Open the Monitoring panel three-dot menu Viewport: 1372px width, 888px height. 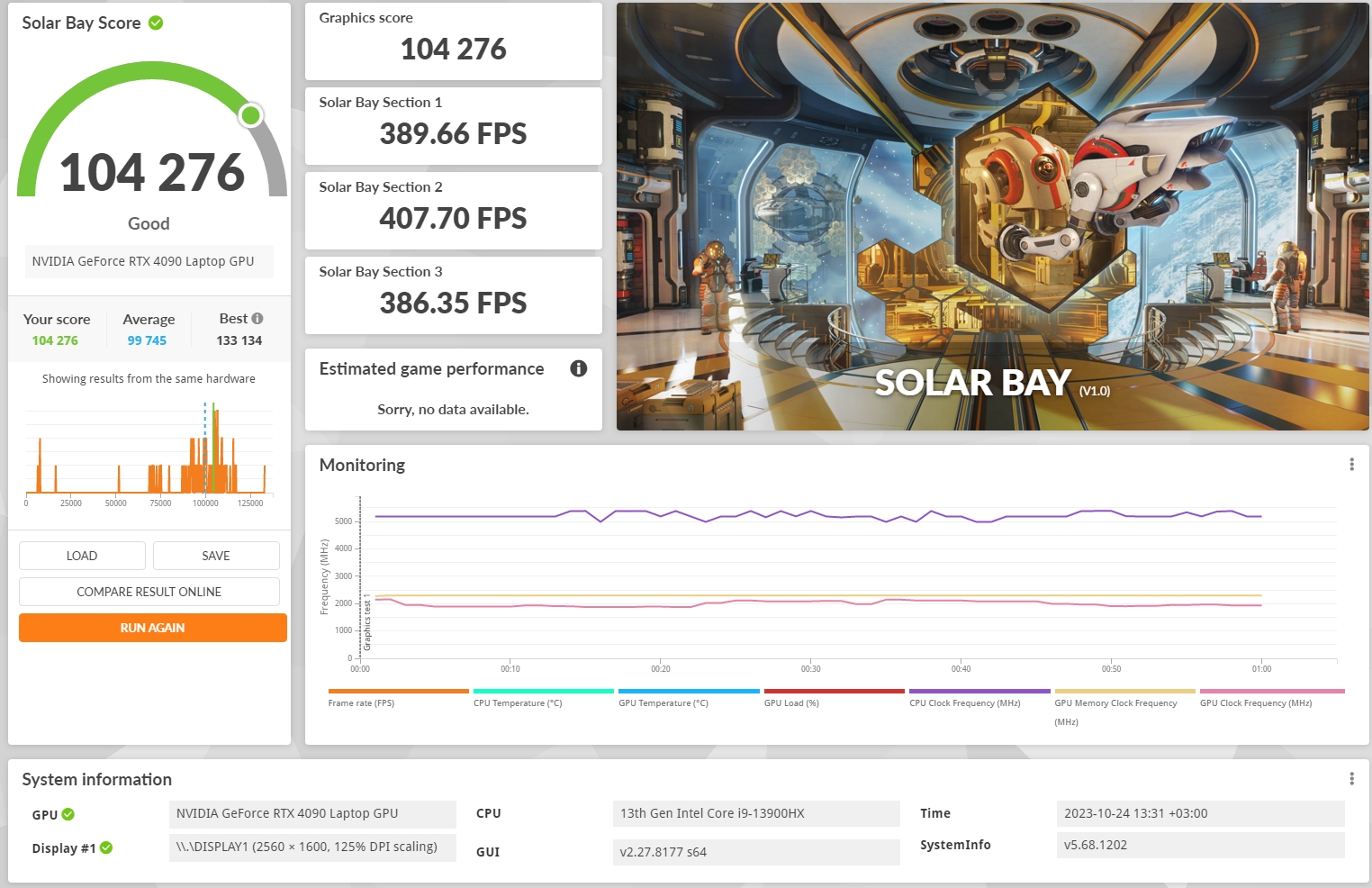tap(1351, 465)
